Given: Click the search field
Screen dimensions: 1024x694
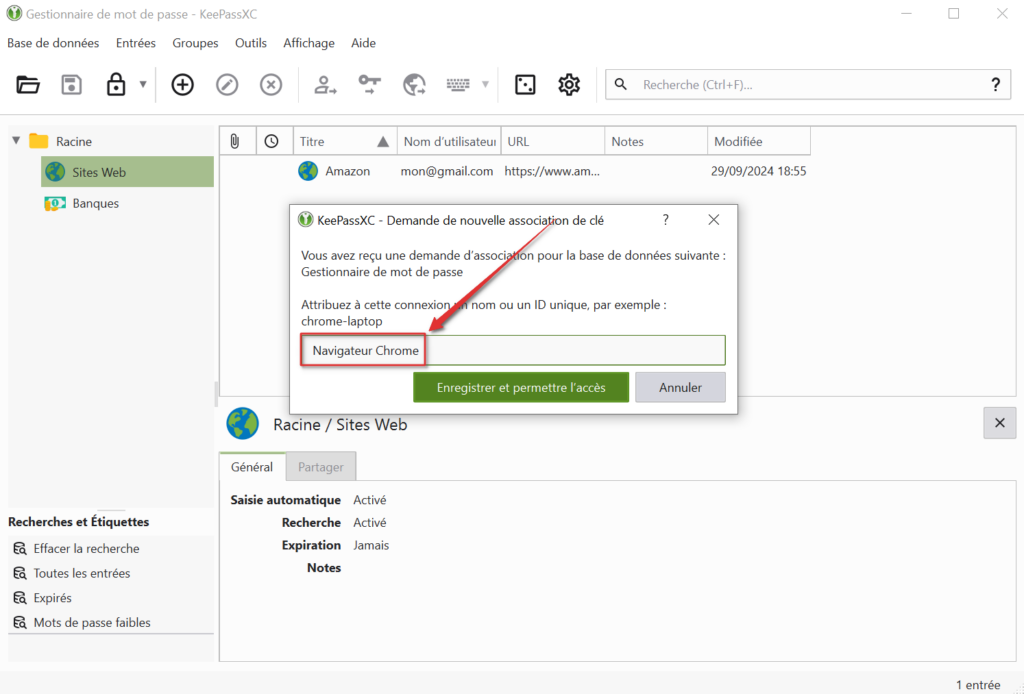Looking at the screenshot, I should tap(800, 85).
